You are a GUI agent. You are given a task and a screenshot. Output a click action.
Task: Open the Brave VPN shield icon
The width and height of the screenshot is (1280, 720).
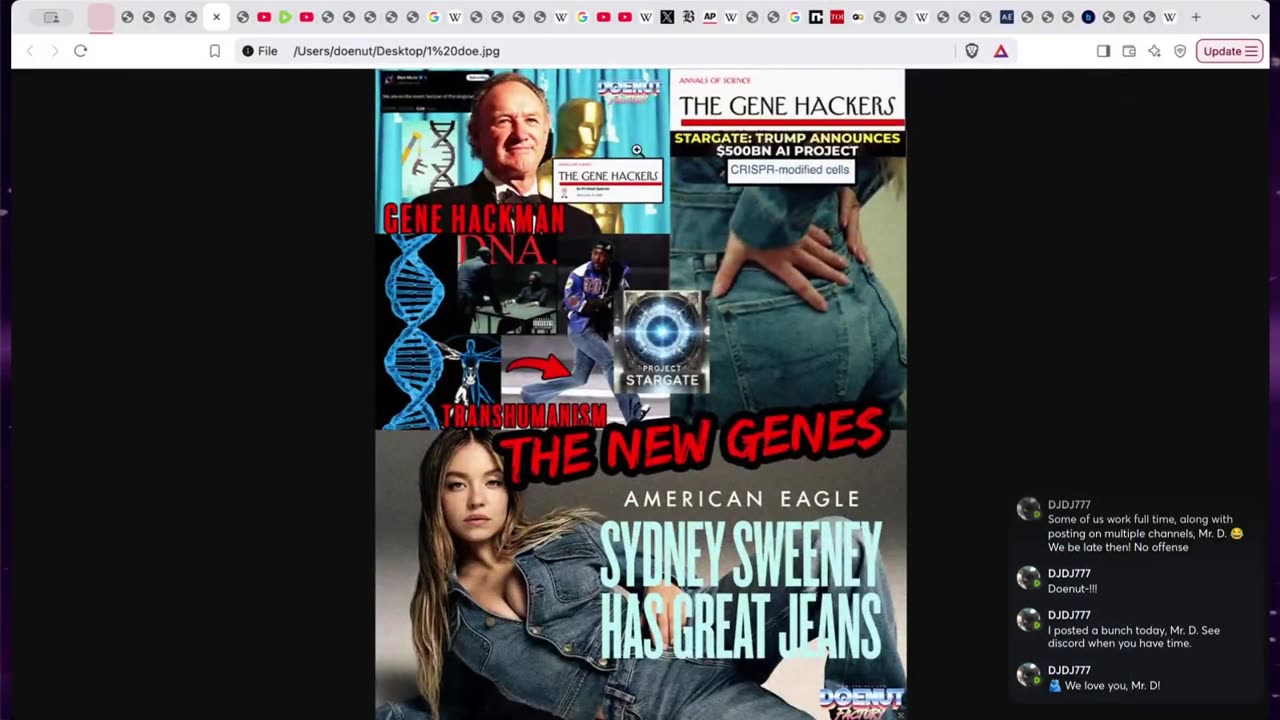(x=1180, y=51)
